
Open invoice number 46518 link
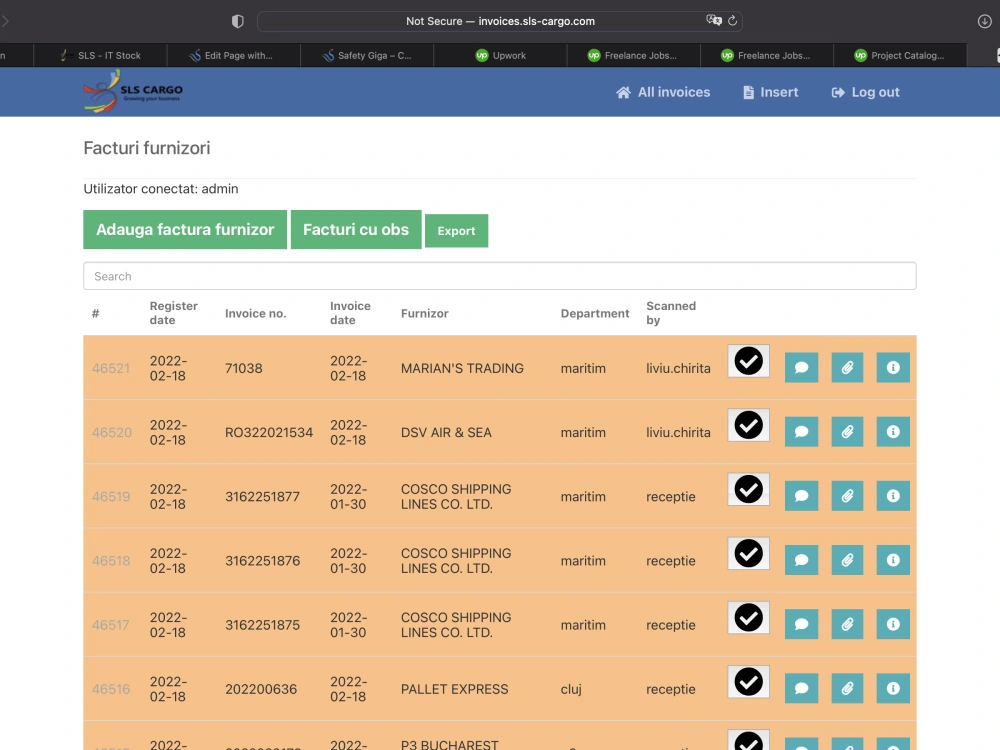111,561
